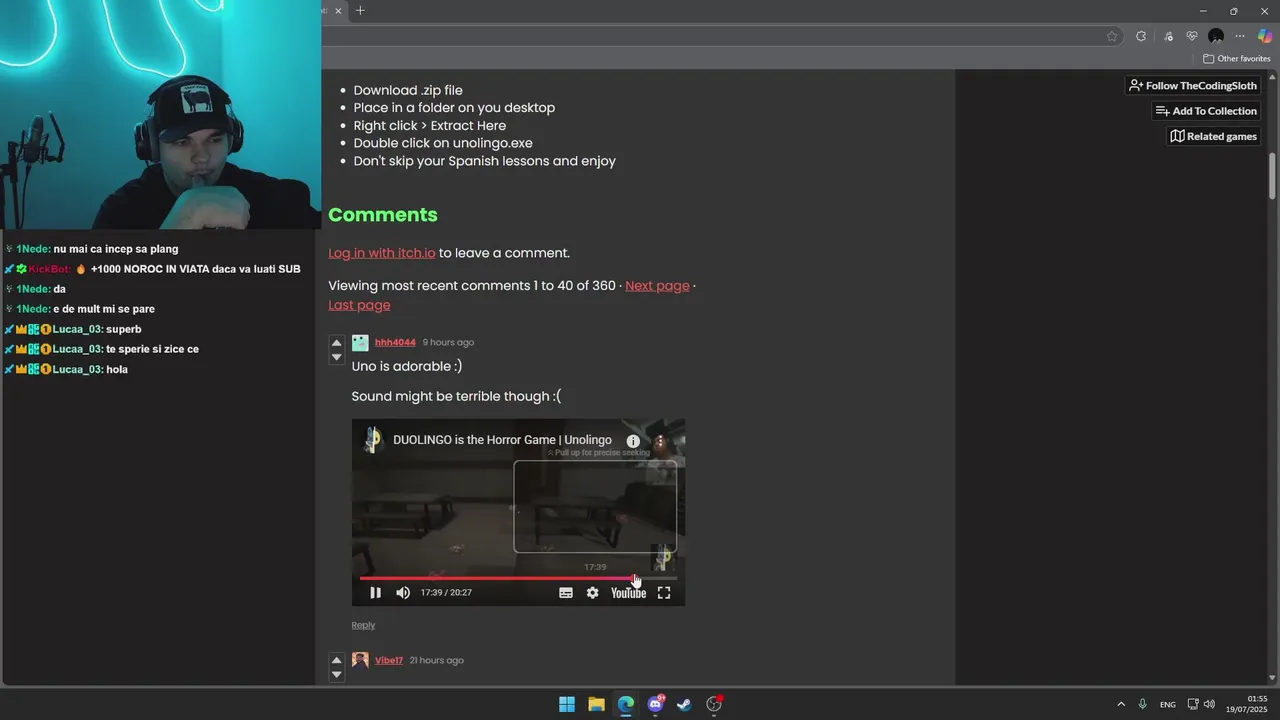Viewport: 1280px width, 720px height.
Task: Upvote the Vibe17 comment
Action: (x=336, y=660)
